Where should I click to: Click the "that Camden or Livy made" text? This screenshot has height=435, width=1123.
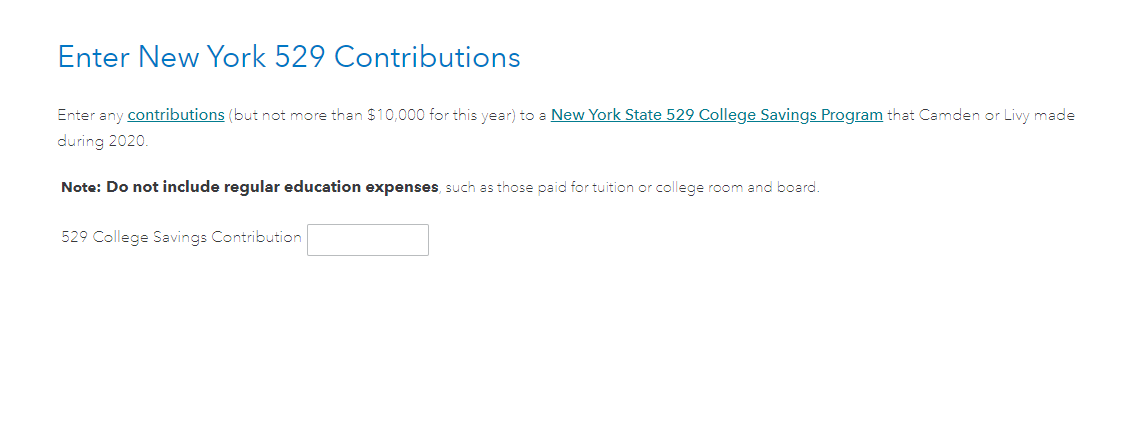(981, 115)
